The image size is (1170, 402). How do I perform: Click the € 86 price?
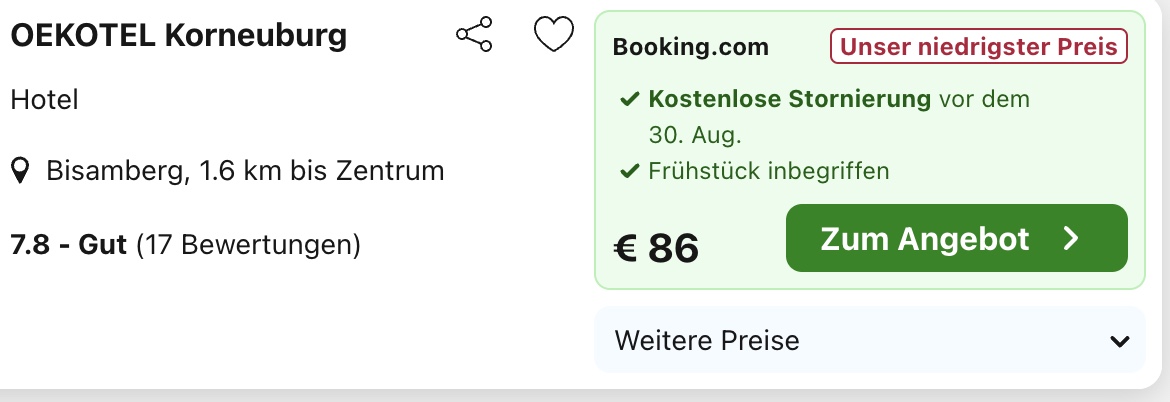(656, 248)
